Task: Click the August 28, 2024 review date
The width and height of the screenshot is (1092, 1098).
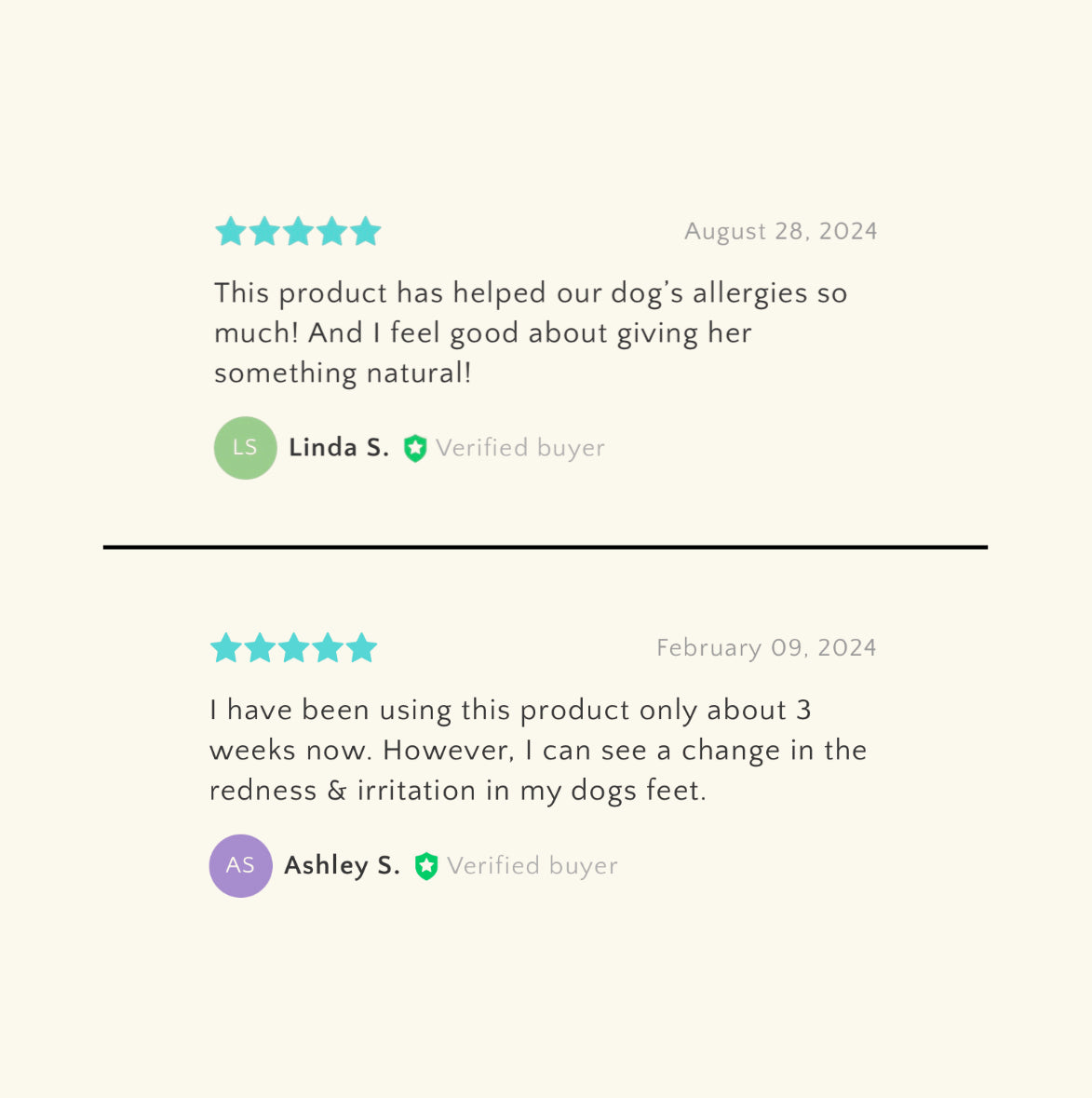Action: pyautogui.click(x=781, y=231)
